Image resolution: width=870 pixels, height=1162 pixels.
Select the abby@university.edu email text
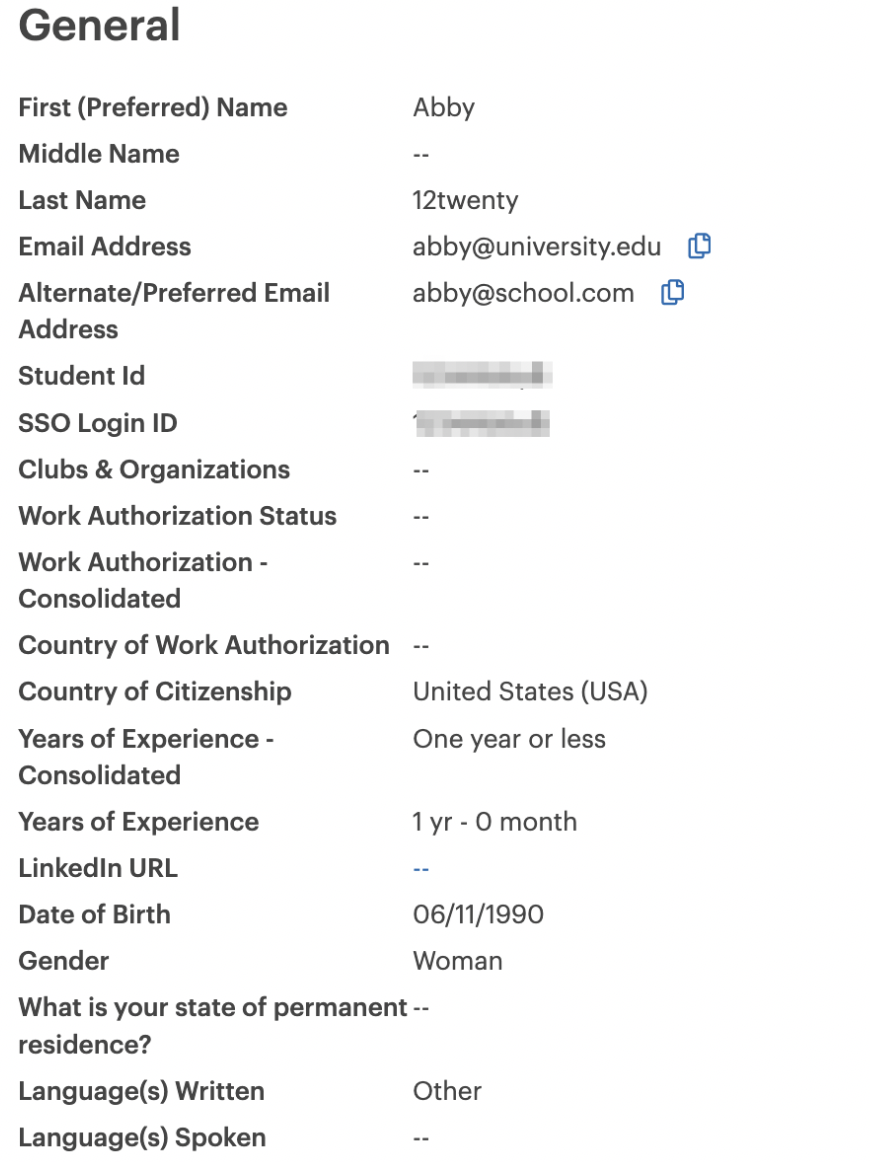pyautogui.click(x=537, y=247)
